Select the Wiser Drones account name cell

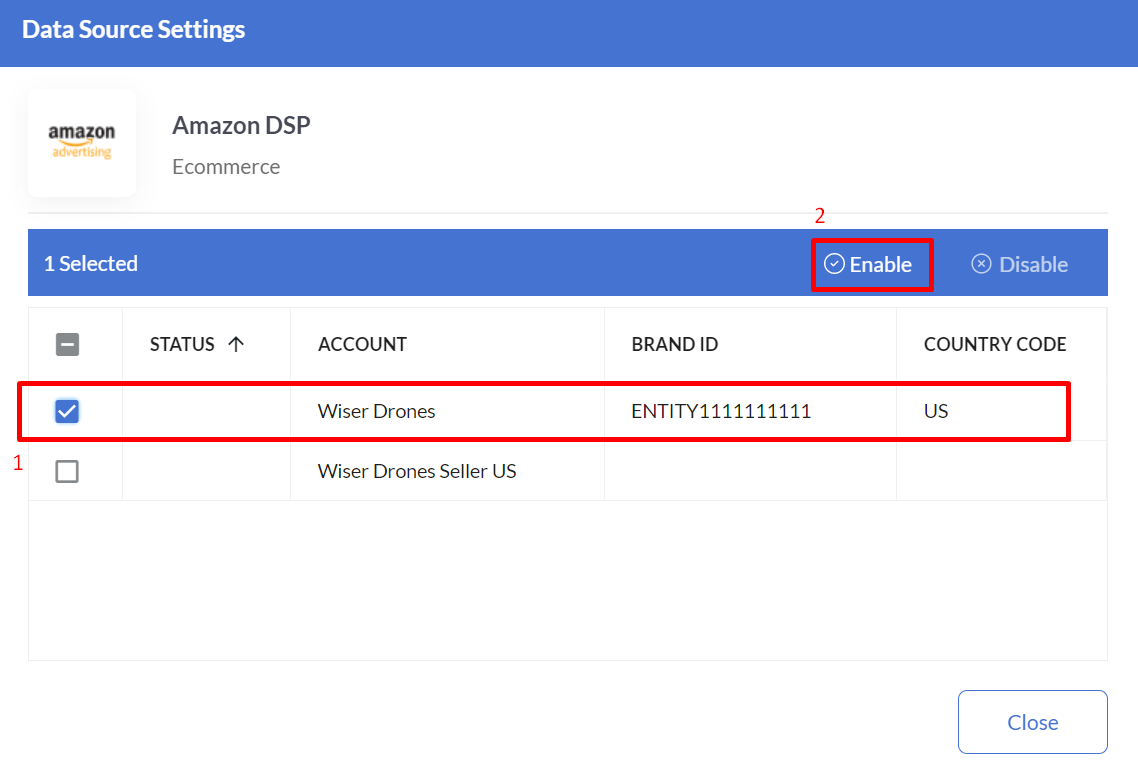click(x=376, y=411)
